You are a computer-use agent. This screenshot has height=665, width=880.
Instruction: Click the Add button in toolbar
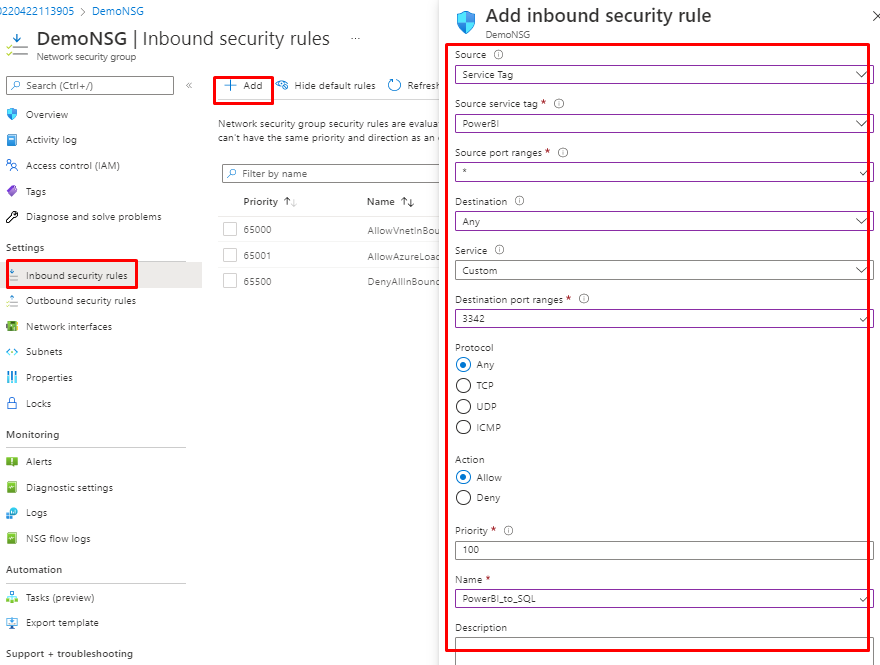(x=243, y=86)
